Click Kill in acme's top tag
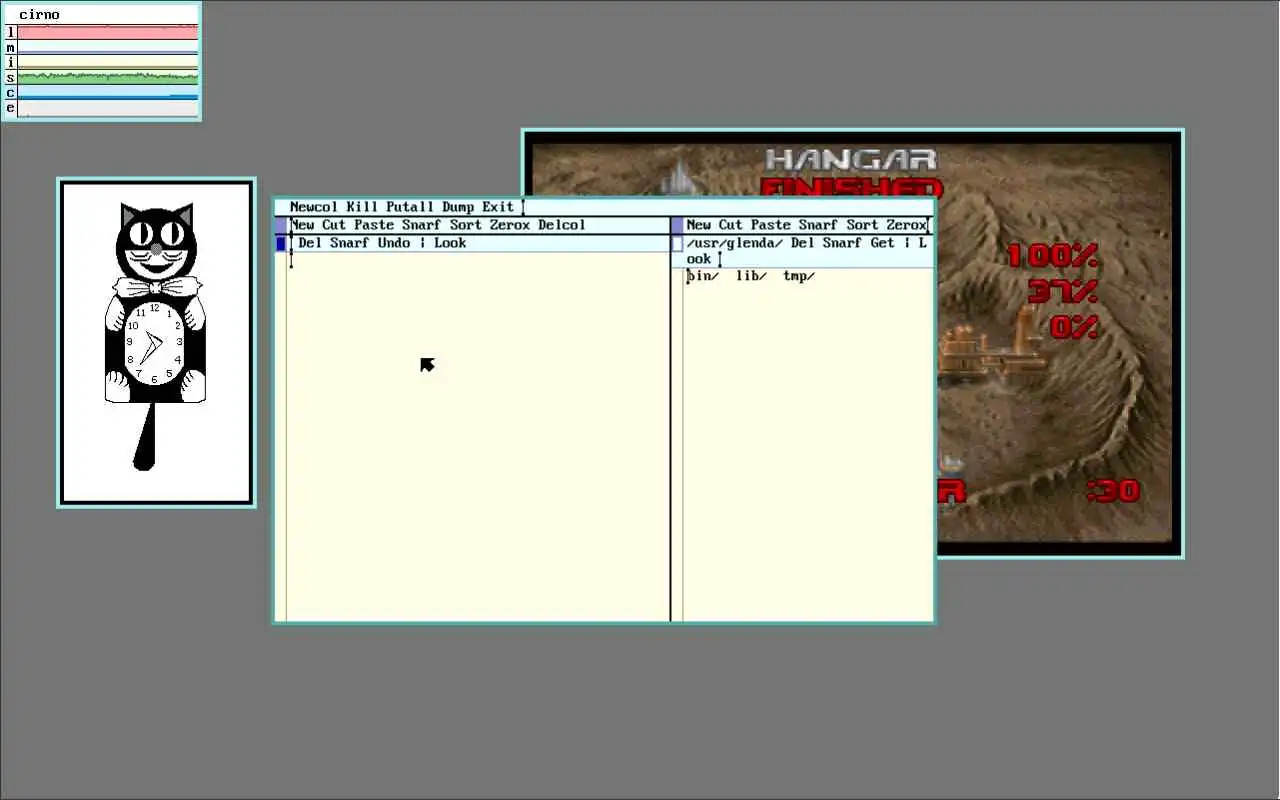 click(362, 207)
